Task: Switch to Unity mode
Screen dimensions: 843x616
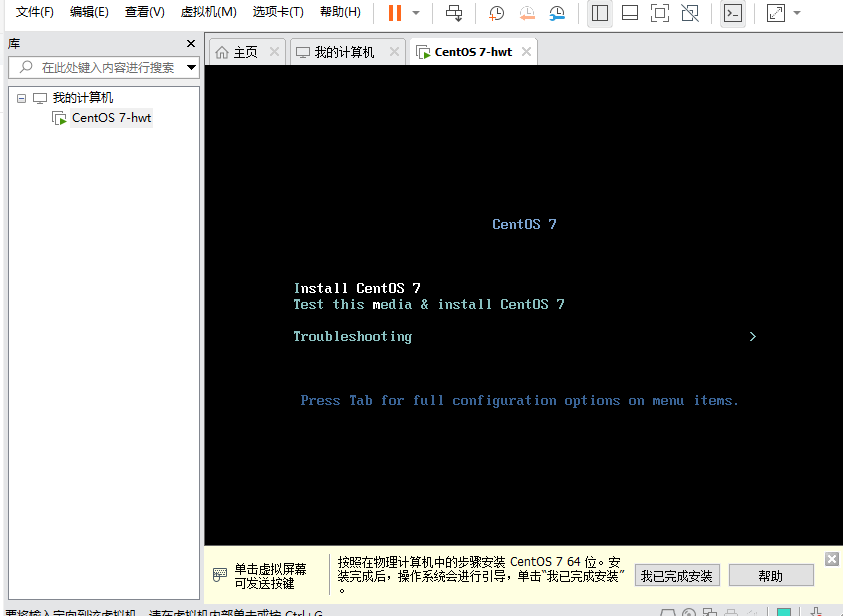Action: click(690, 13)
